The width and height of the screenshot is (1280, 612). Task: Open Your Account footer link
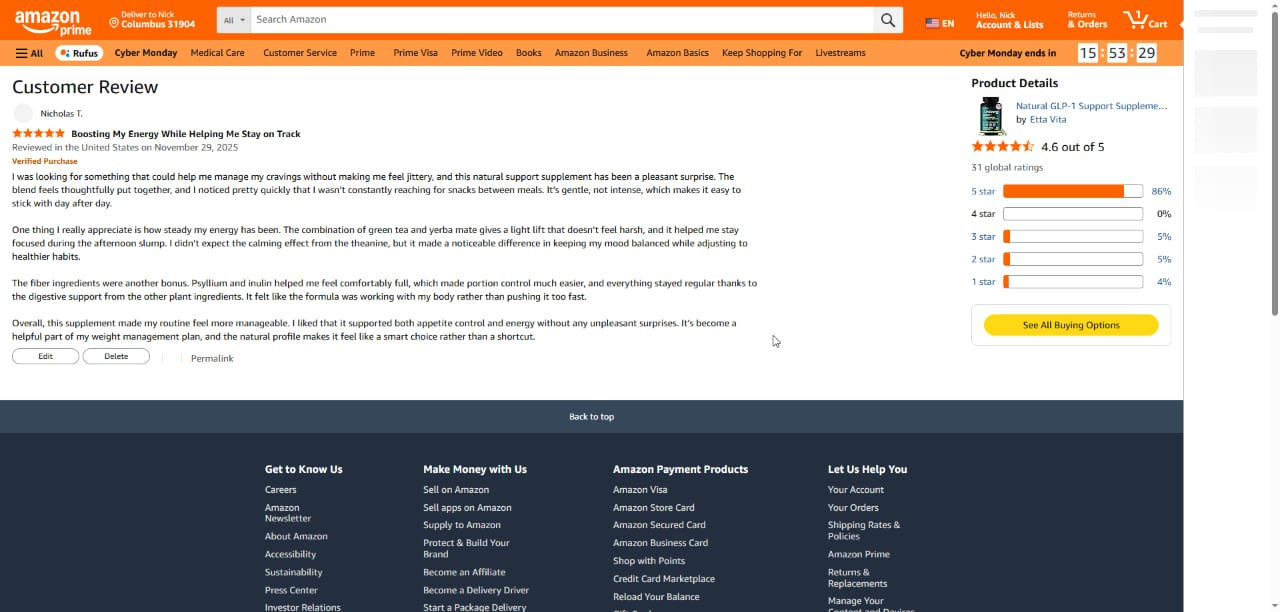tap(856, 490)
